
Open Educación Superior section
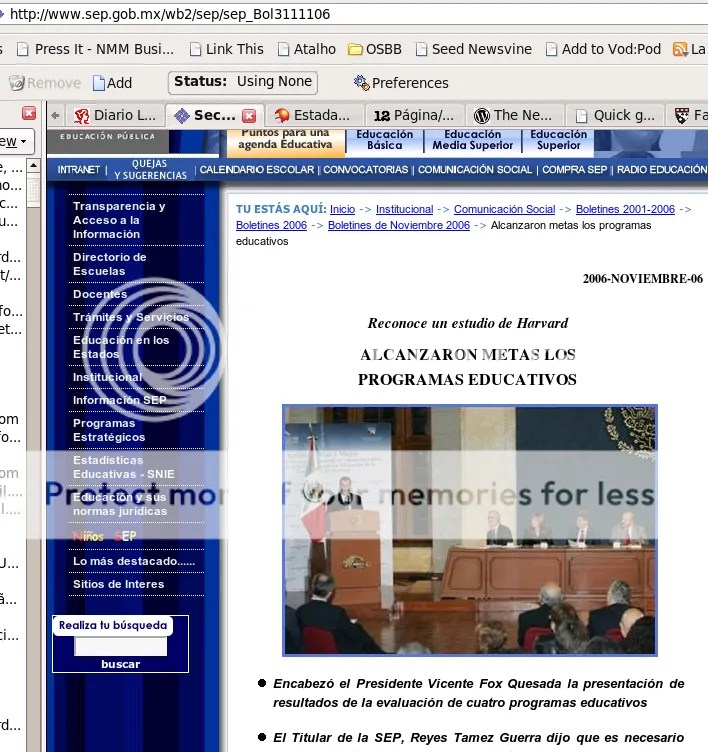point(558,141)
